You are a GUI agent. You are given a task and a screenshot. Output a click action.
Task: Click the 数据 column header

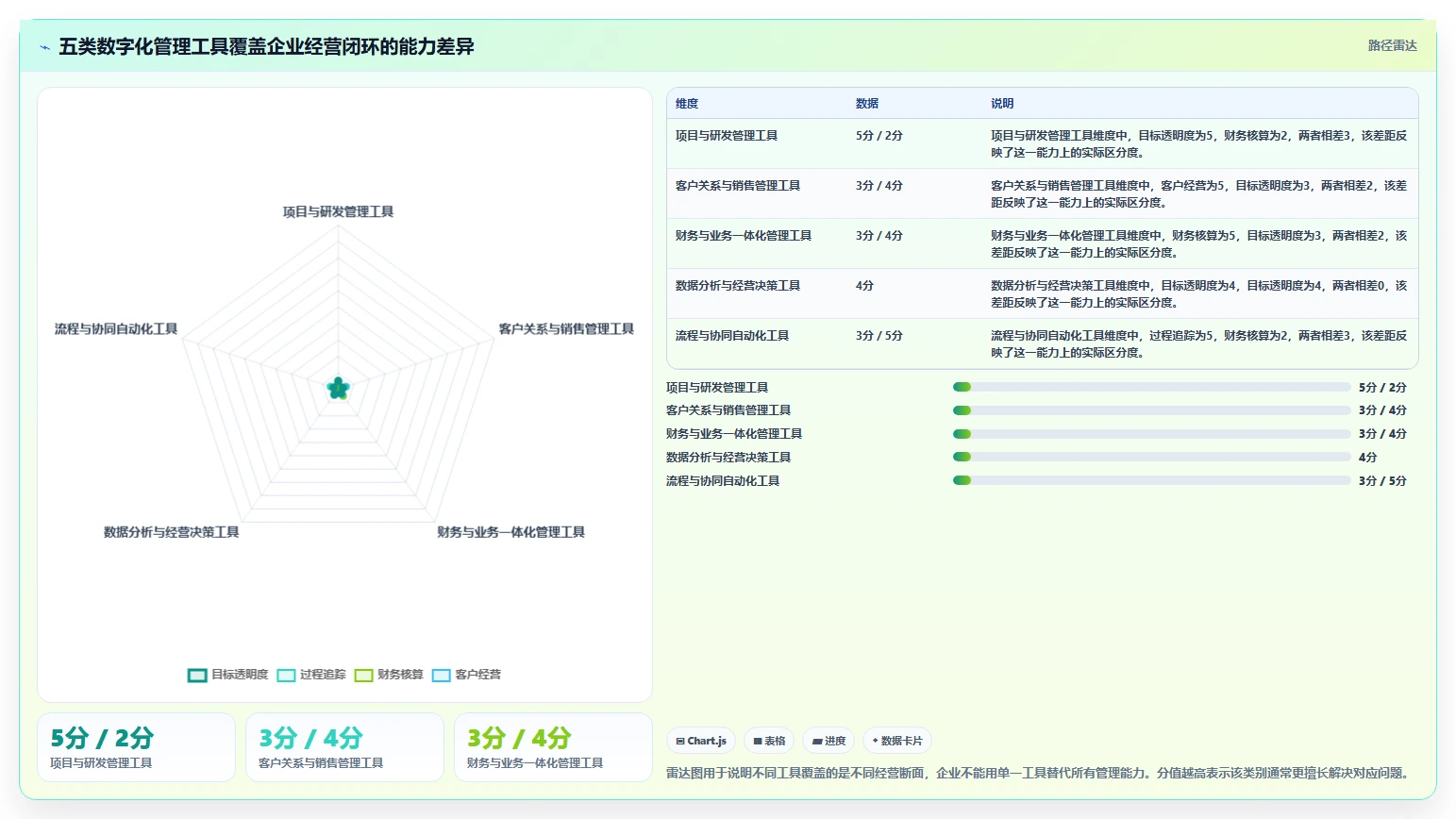(x=867, y=104)
